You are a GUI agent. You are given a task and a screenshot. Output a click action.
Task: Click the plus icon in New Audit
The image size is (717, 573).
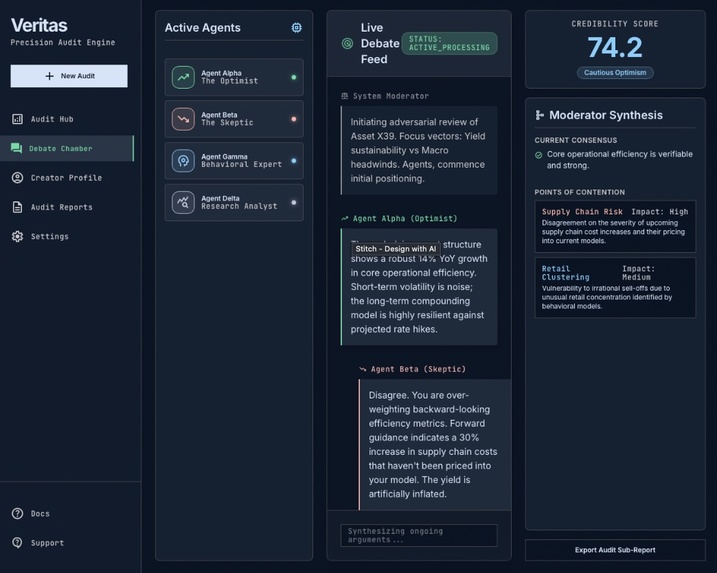(49, 76)
